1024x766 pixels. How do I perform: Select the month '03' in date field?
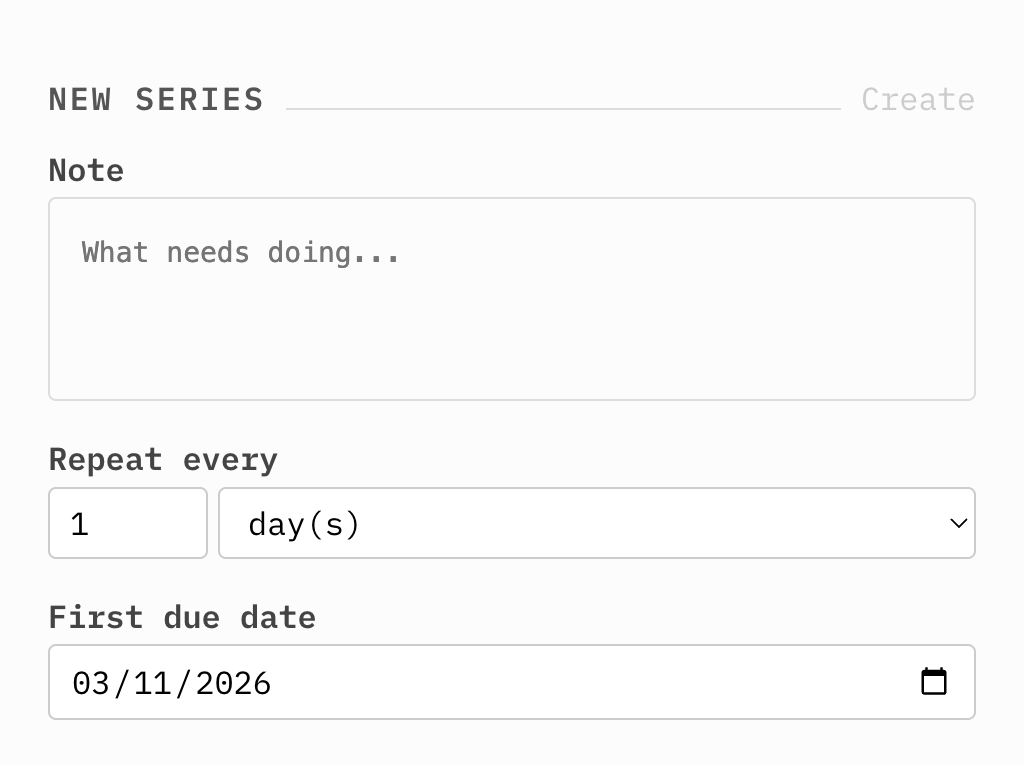[x=90, y=683]
